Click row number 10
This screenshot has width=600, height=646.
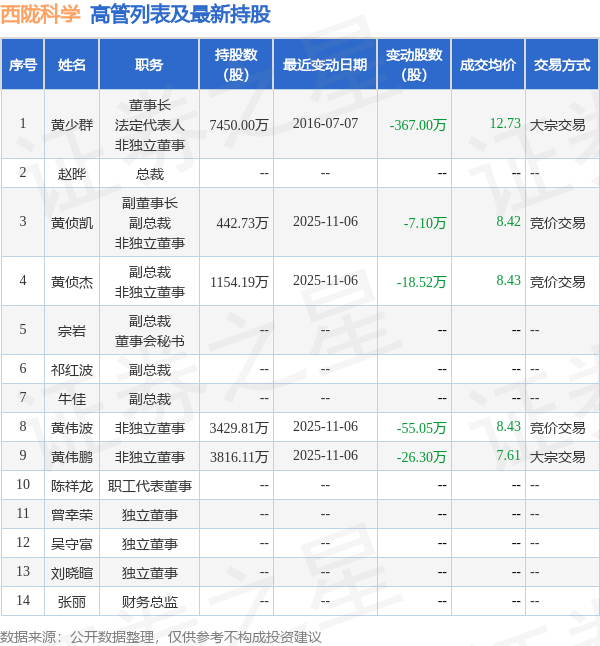(x=23, y=484)
